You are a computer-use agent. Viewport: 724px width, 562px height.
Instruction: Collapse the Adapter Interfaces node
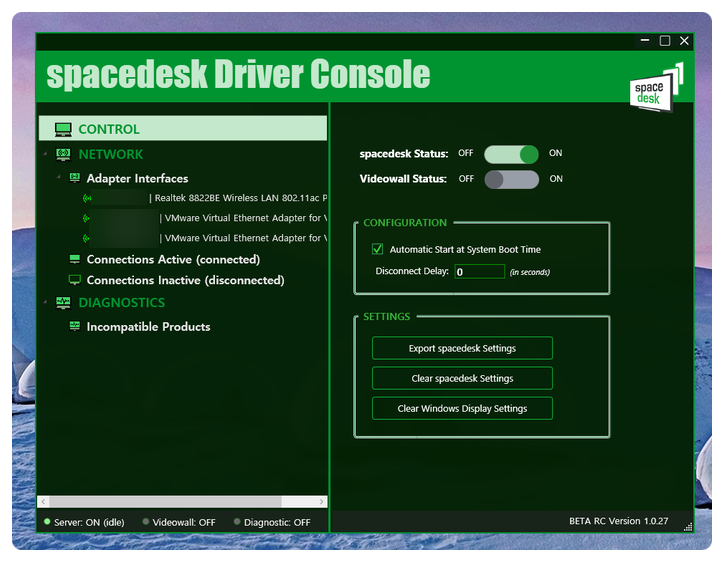coord(59,178)
